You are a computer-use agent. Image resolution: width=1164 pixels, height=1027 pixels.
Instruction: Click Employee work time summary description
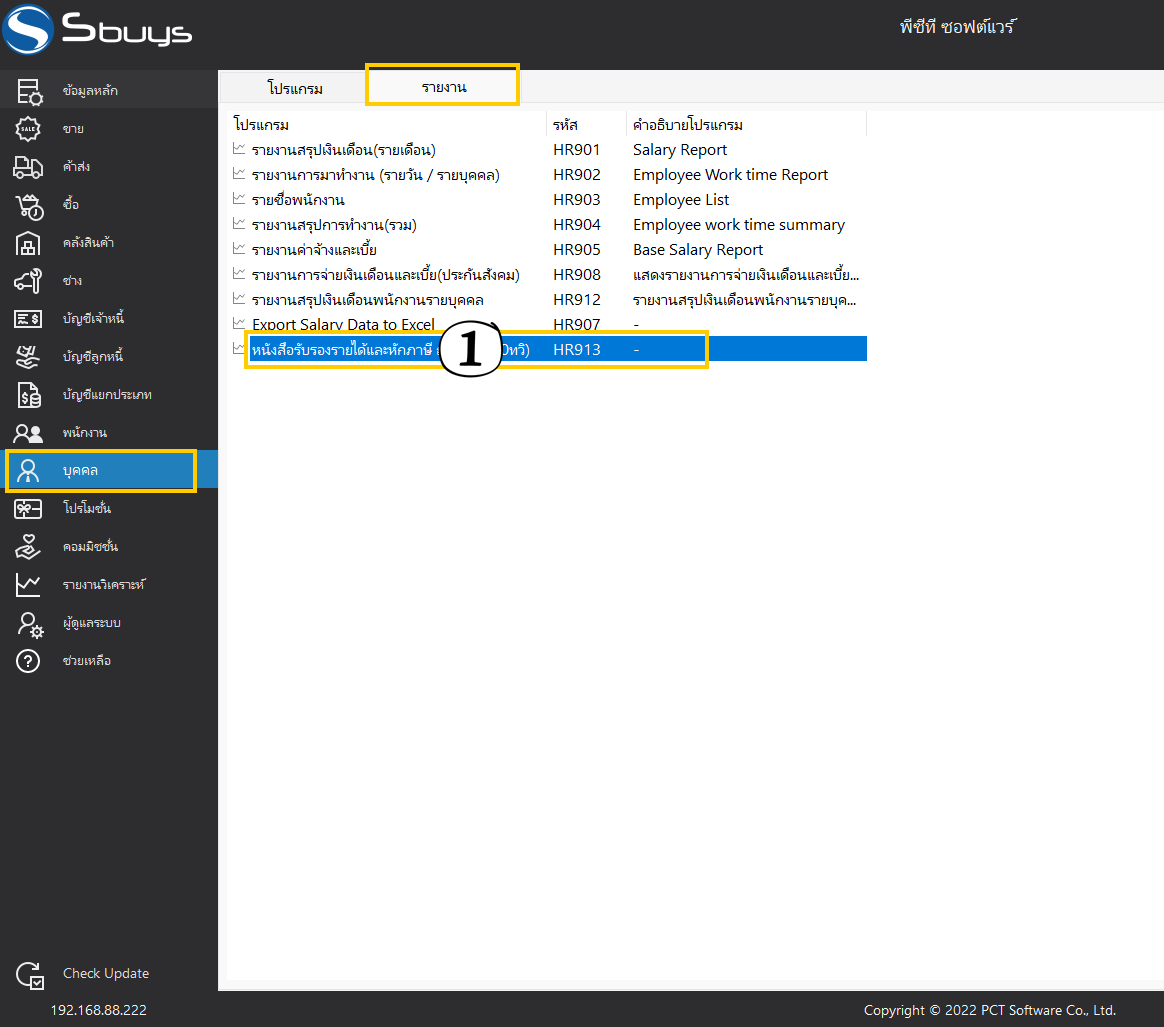click(739, 224)
